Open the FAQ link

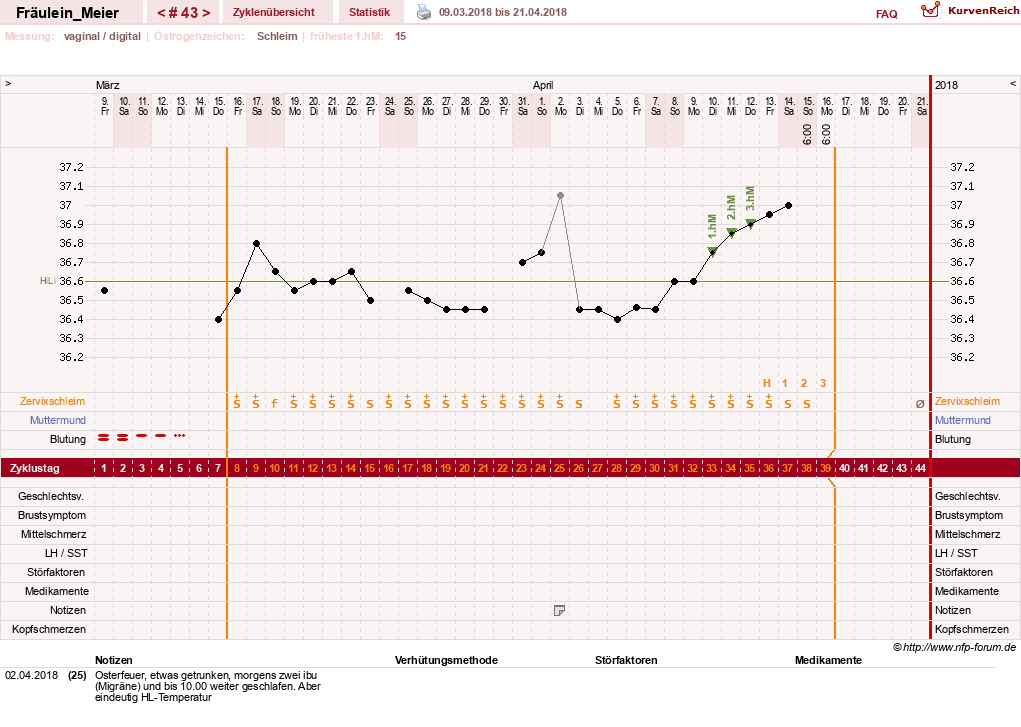tap(886, 14)
